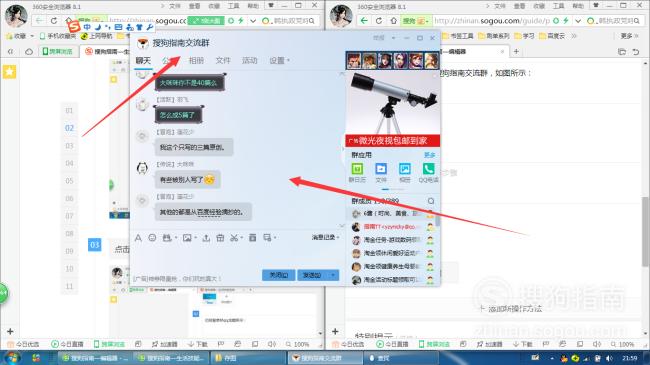Screen dimensions: 650x365
Task: Click 更多 link beside 群应用
Action: [429, 155]
